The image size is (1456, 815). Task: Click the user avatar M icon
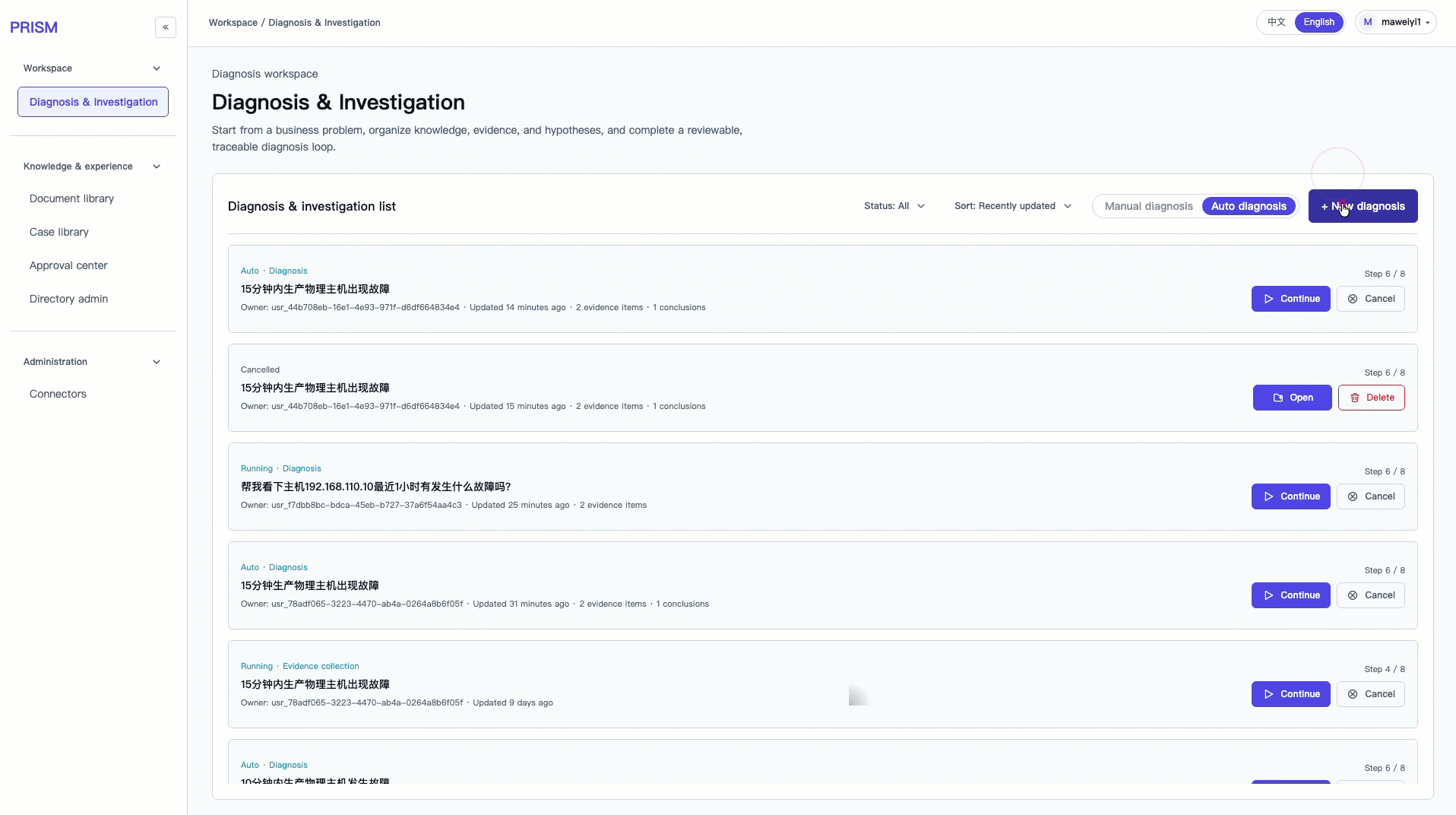[x=1368, y=22]
